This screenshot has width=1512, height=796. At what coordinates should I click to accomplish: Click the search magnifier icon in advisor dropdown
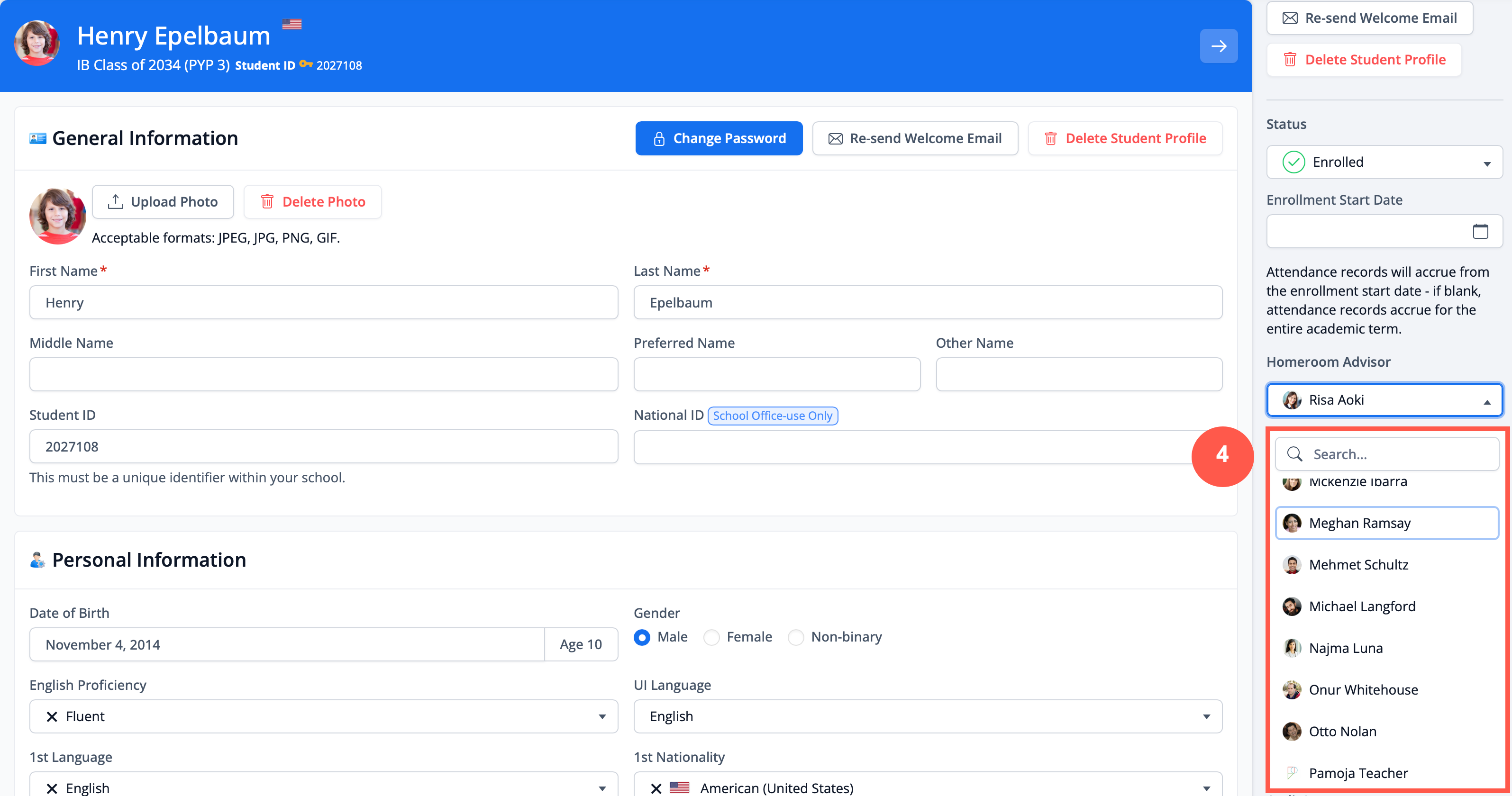click(x=1294, y=454)
